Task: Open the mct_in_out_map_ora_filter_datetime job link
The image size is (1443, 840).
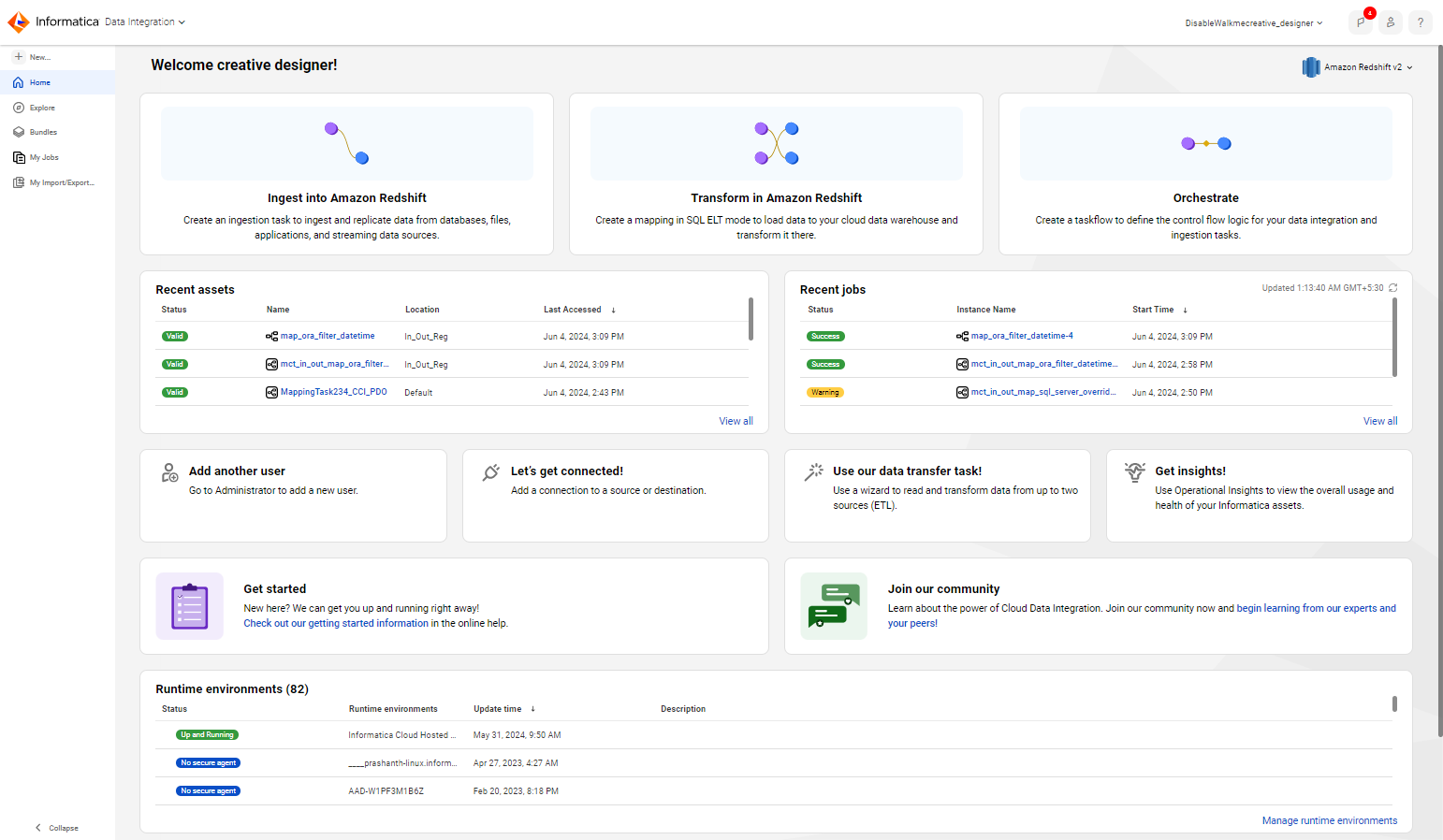Action: tap(1043, 364)
